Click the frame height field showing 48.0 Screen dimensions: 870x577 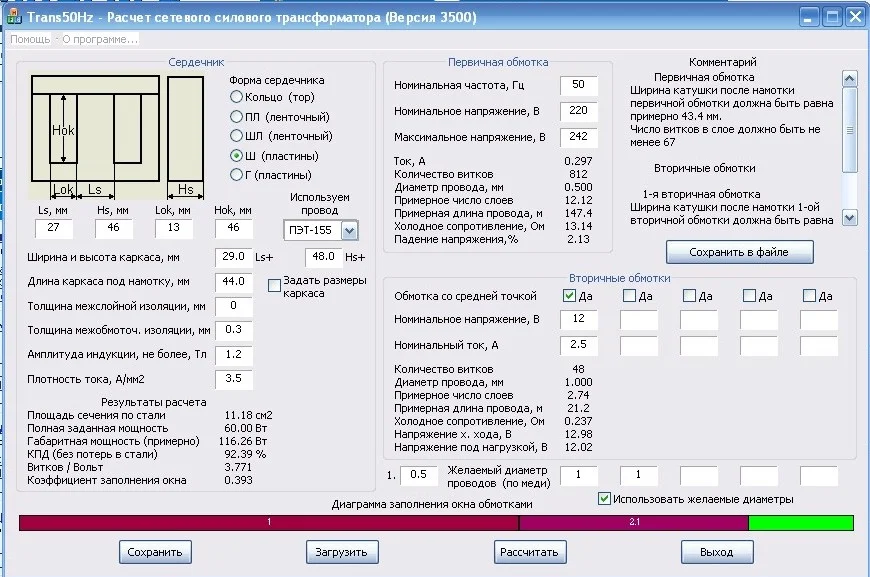[x=323, y=257]
